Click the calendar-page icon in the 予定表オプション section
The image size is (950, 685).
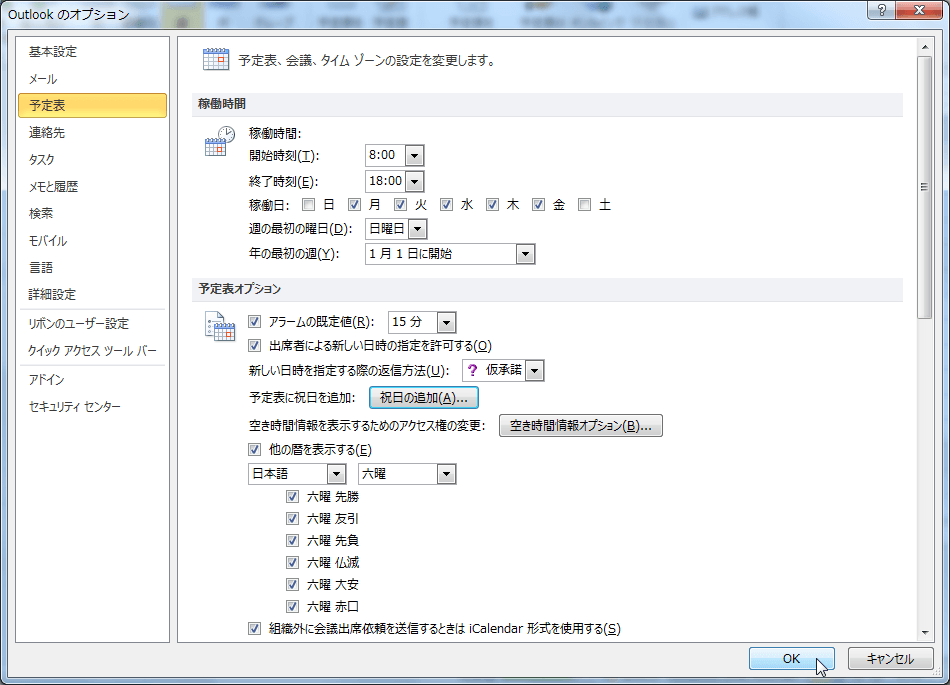[x=219, y=326]
